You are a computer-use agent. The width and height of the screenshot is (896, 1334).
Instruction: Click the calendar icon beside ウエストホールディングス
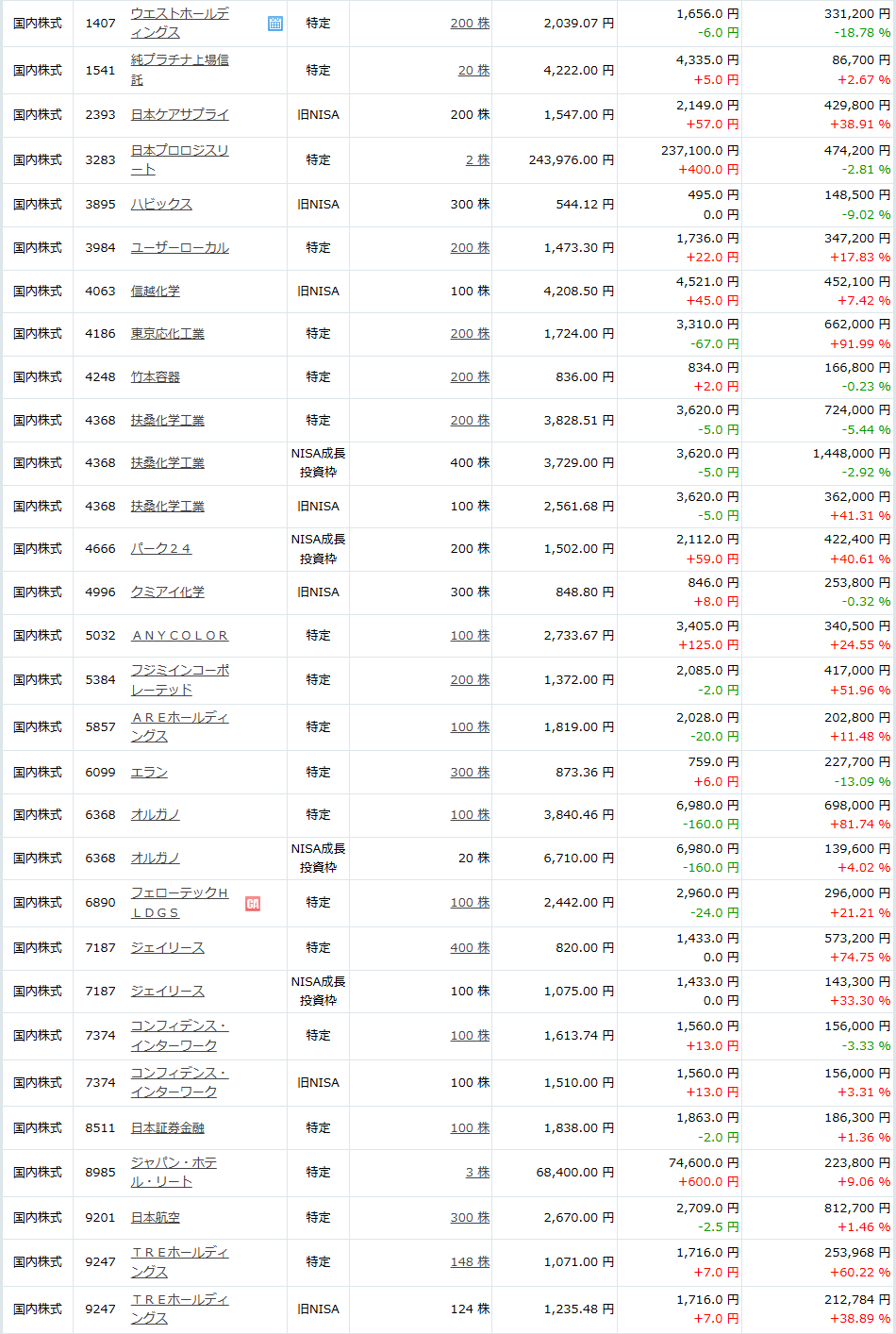[275, 24]
